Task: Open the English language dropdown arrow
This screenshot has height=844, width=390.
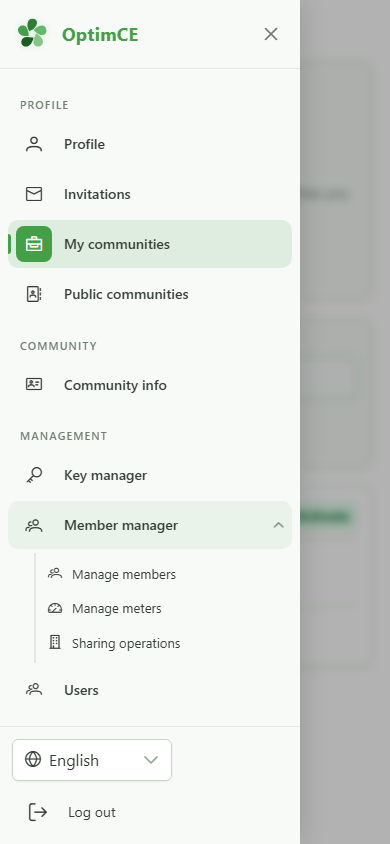Action: (151, 759)
